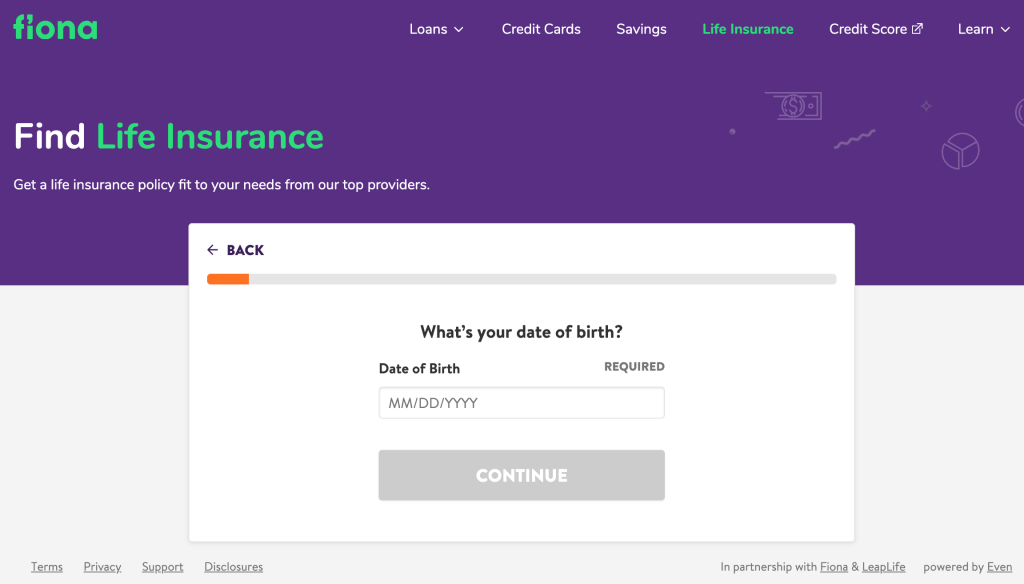1024x584 pixels.
Task: Click the sparkle star decoration
Action: click(926, 106)
